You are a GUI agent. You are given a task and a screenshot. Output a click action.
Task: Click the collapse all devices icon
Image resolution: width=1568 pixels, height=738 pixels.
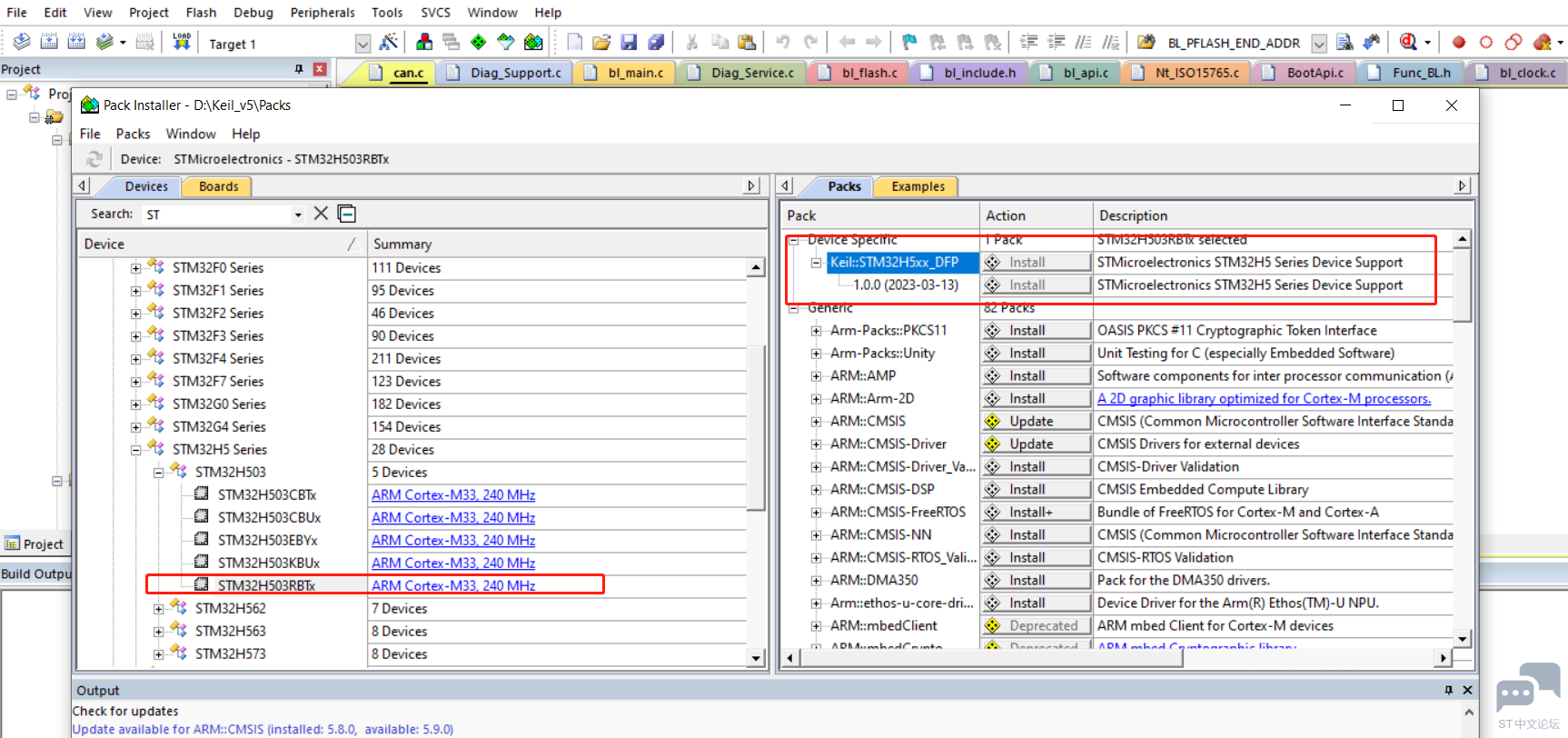(347, 214)
